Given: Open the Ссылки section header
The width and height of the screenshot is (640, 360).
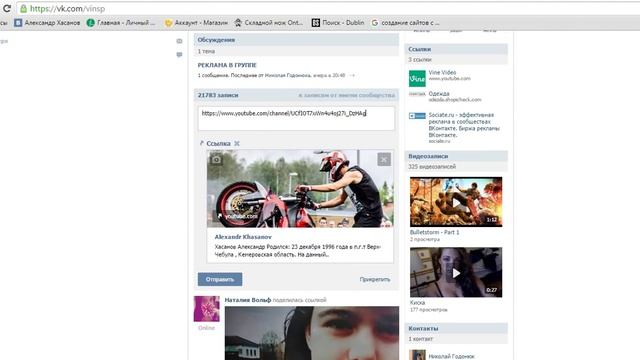Looking at the screenshot, I should [x=456, y=49].
